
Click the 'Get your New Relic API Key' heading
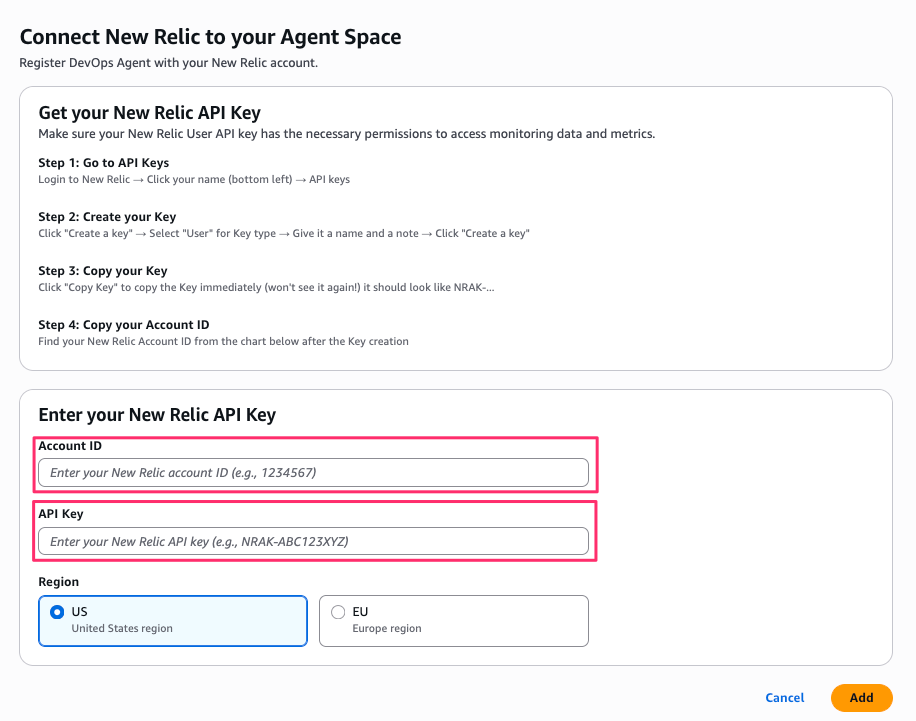point(149,113)
